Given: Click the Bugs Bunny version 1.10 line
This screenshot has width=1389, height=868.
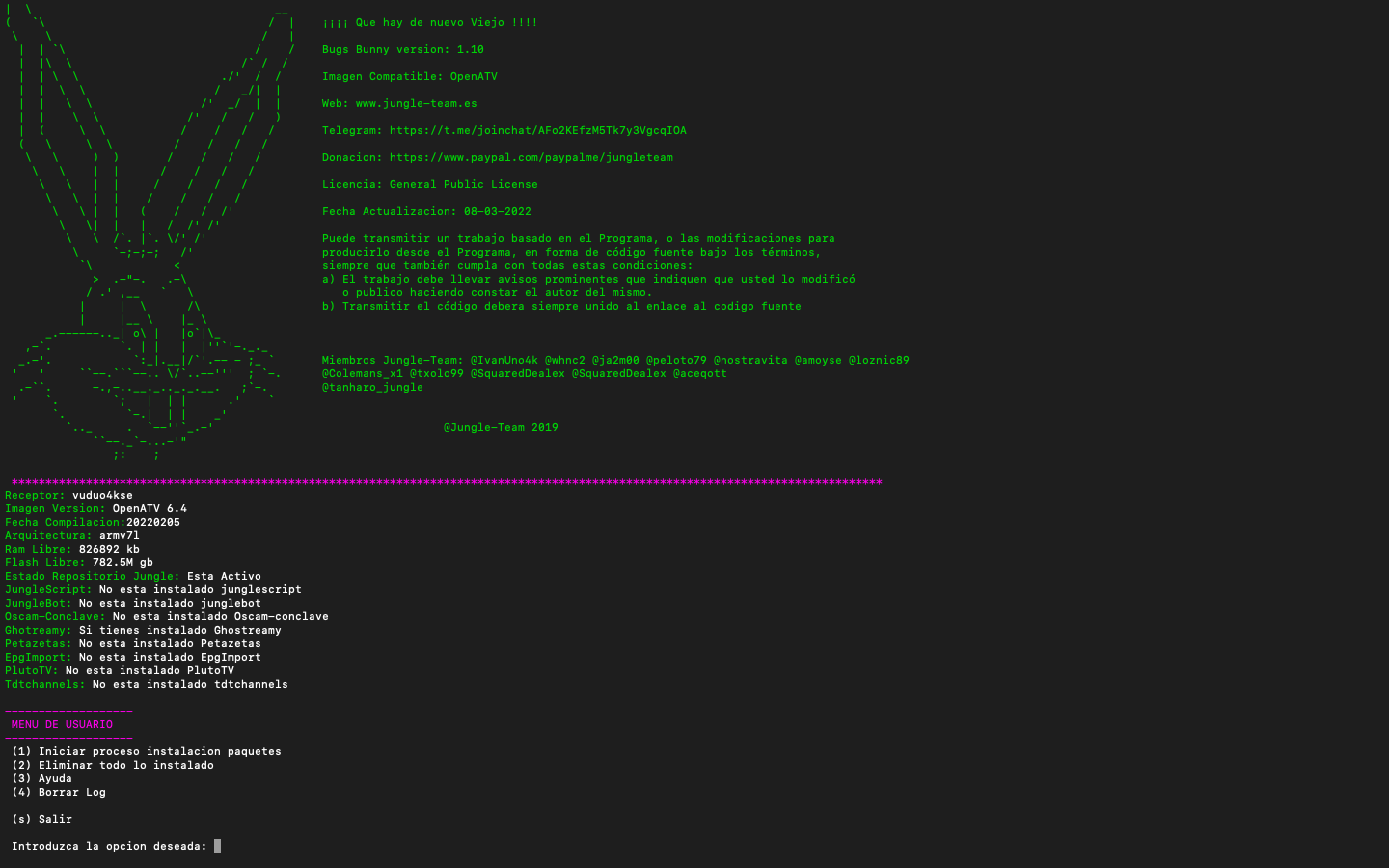Looking at the screenshot, I should point(402,49).
